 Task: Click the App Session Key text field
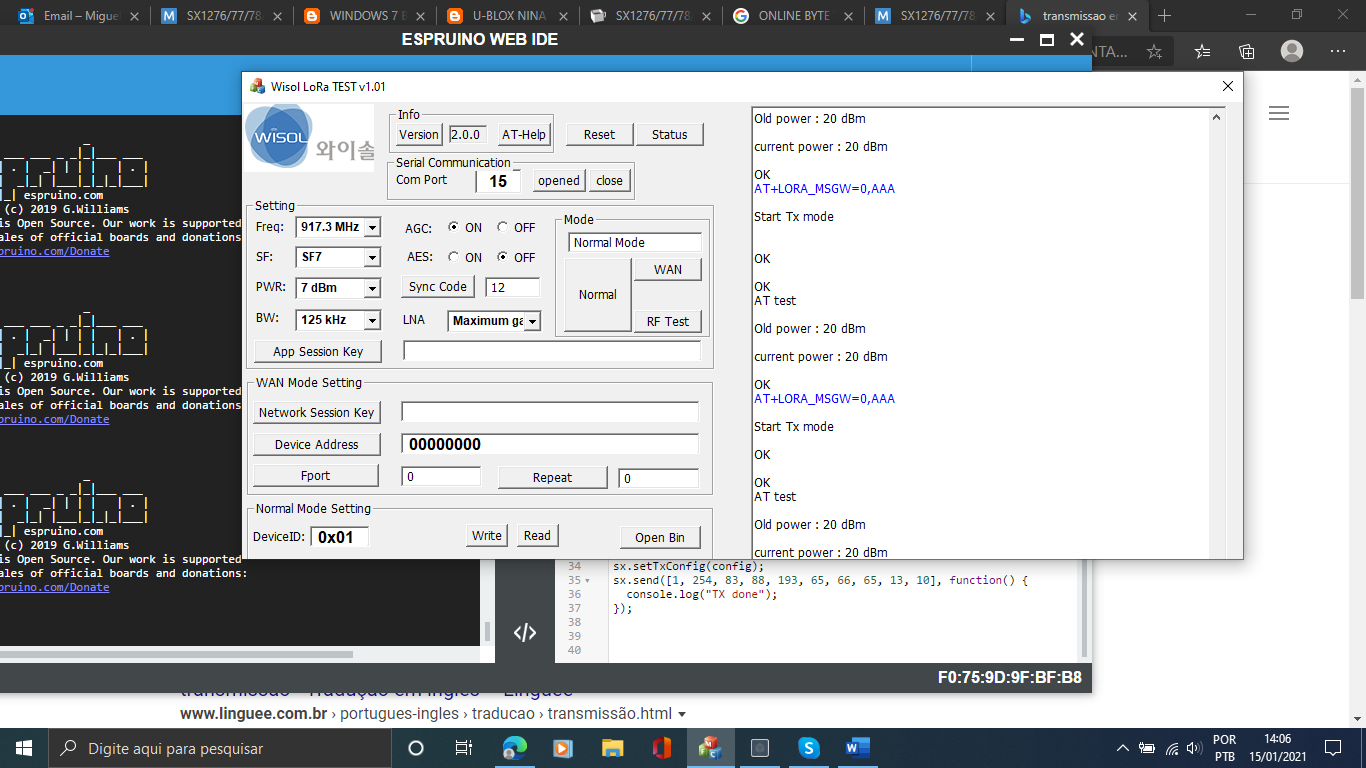point(552,351)
